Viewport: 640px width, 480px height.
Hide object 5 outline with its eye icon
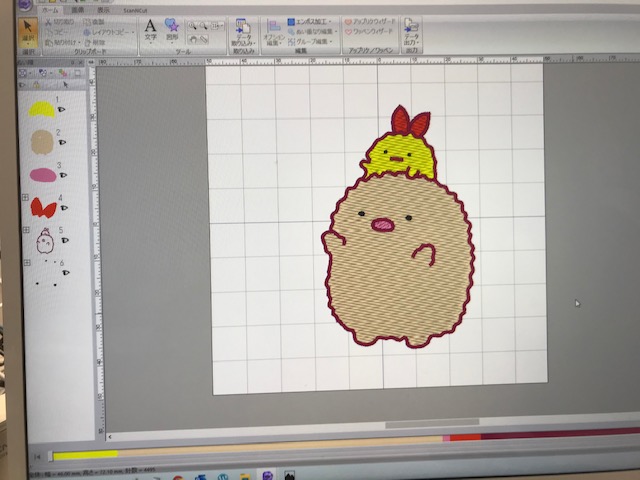tap(65, 240)
